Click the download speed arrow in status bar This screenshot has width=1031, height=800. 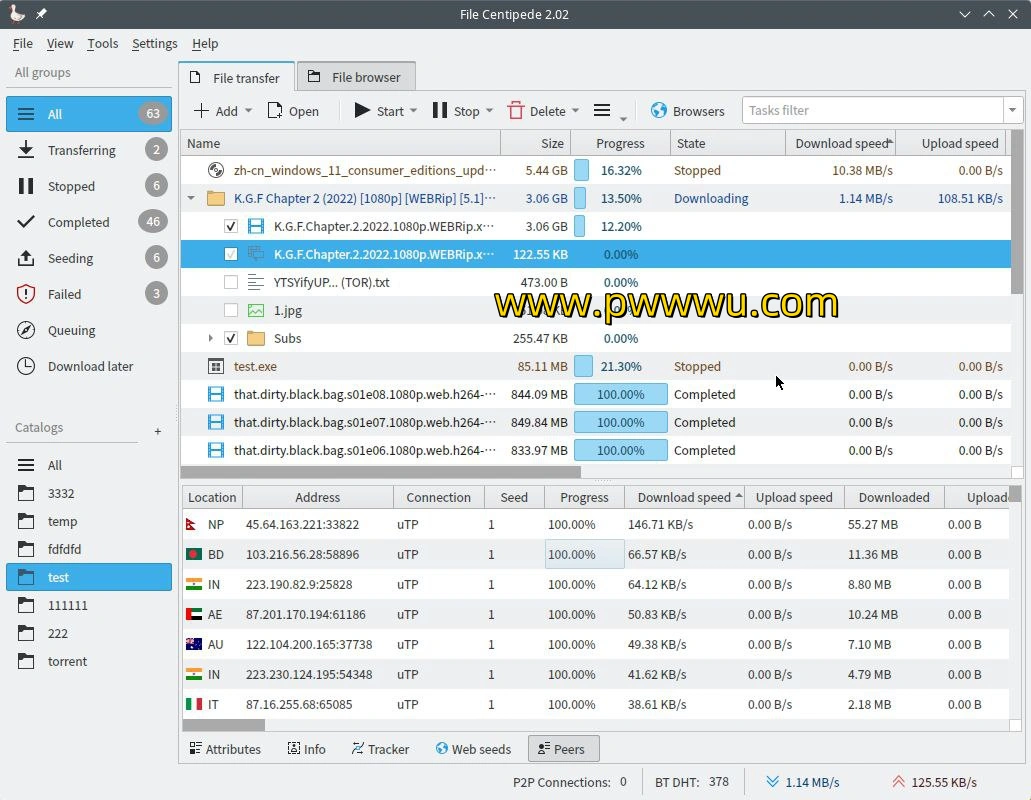773,782
